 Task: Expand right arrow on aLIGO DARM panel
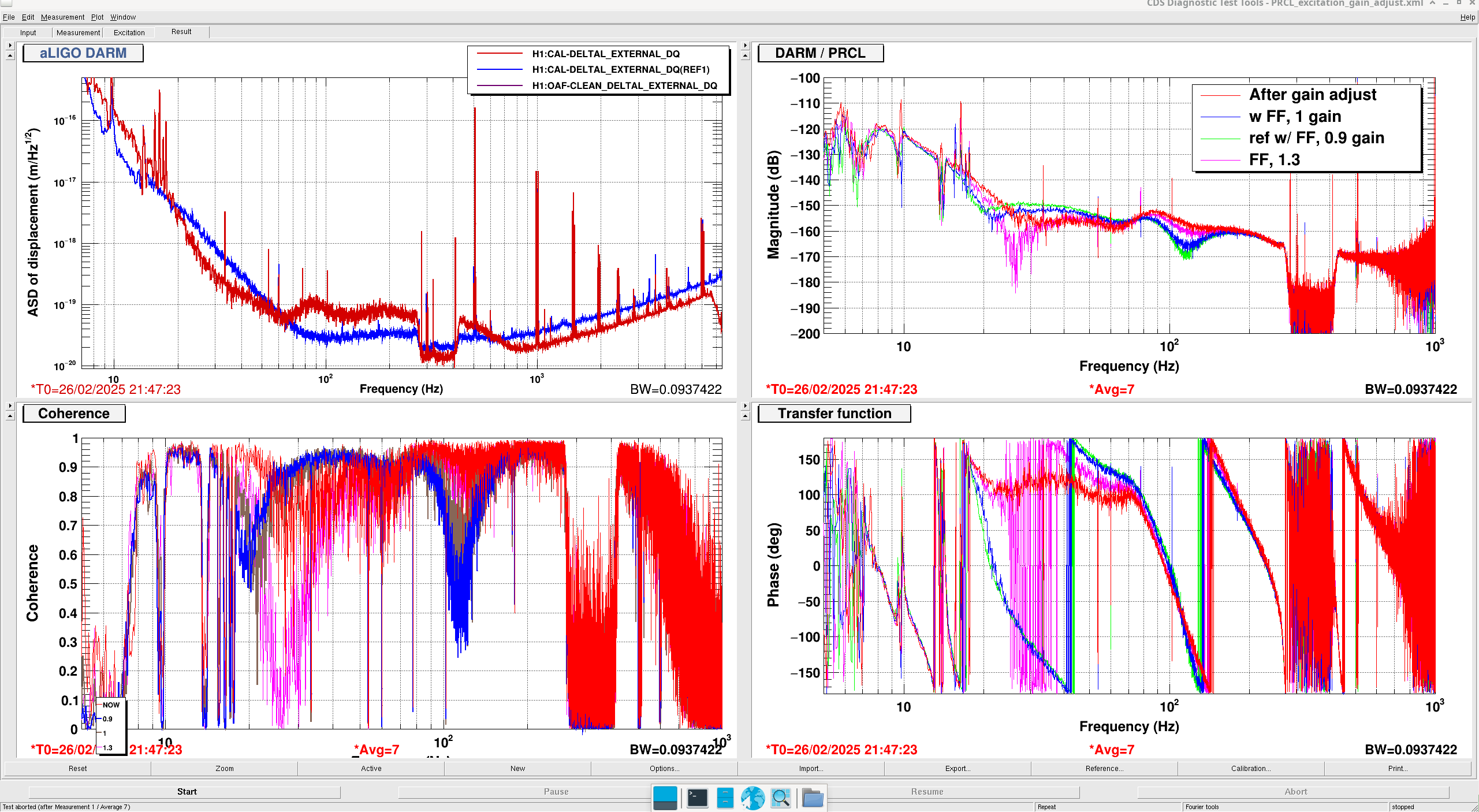10,45
